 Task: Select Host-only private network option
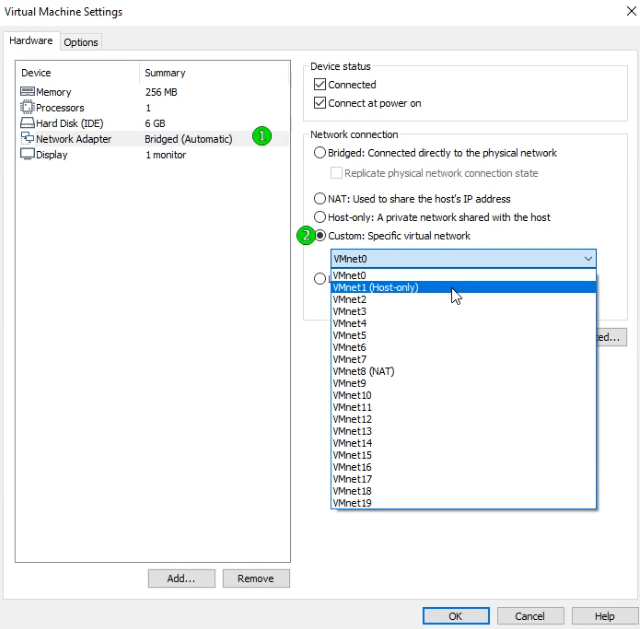point(320,217)
